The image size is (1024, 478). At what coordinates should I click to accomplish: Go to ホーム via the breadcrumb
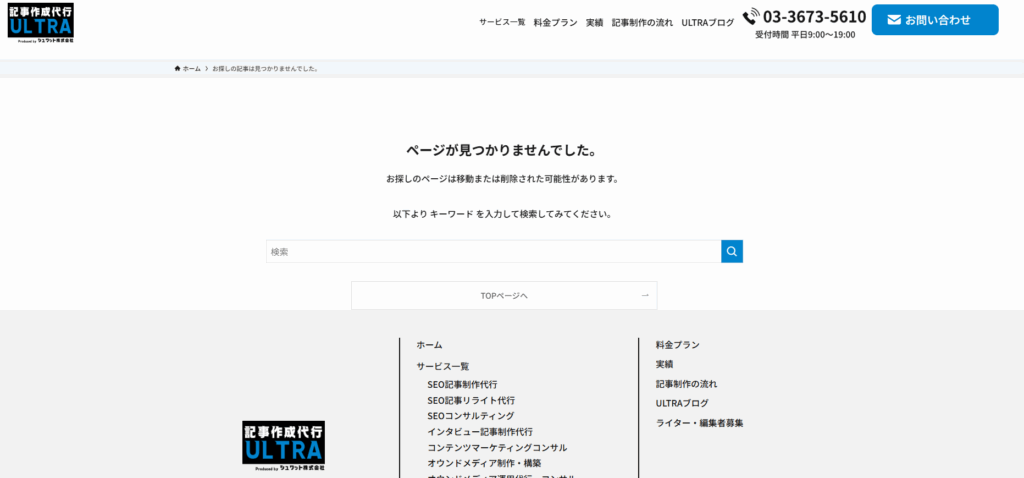[191, 69]
